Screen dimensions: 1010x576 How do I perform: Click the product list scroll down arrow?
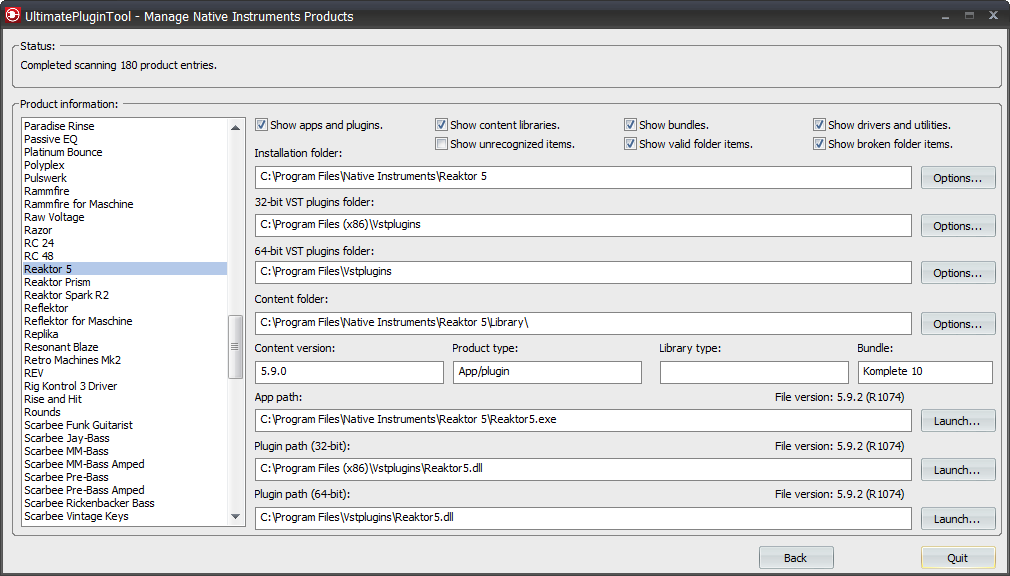point(235,517)
